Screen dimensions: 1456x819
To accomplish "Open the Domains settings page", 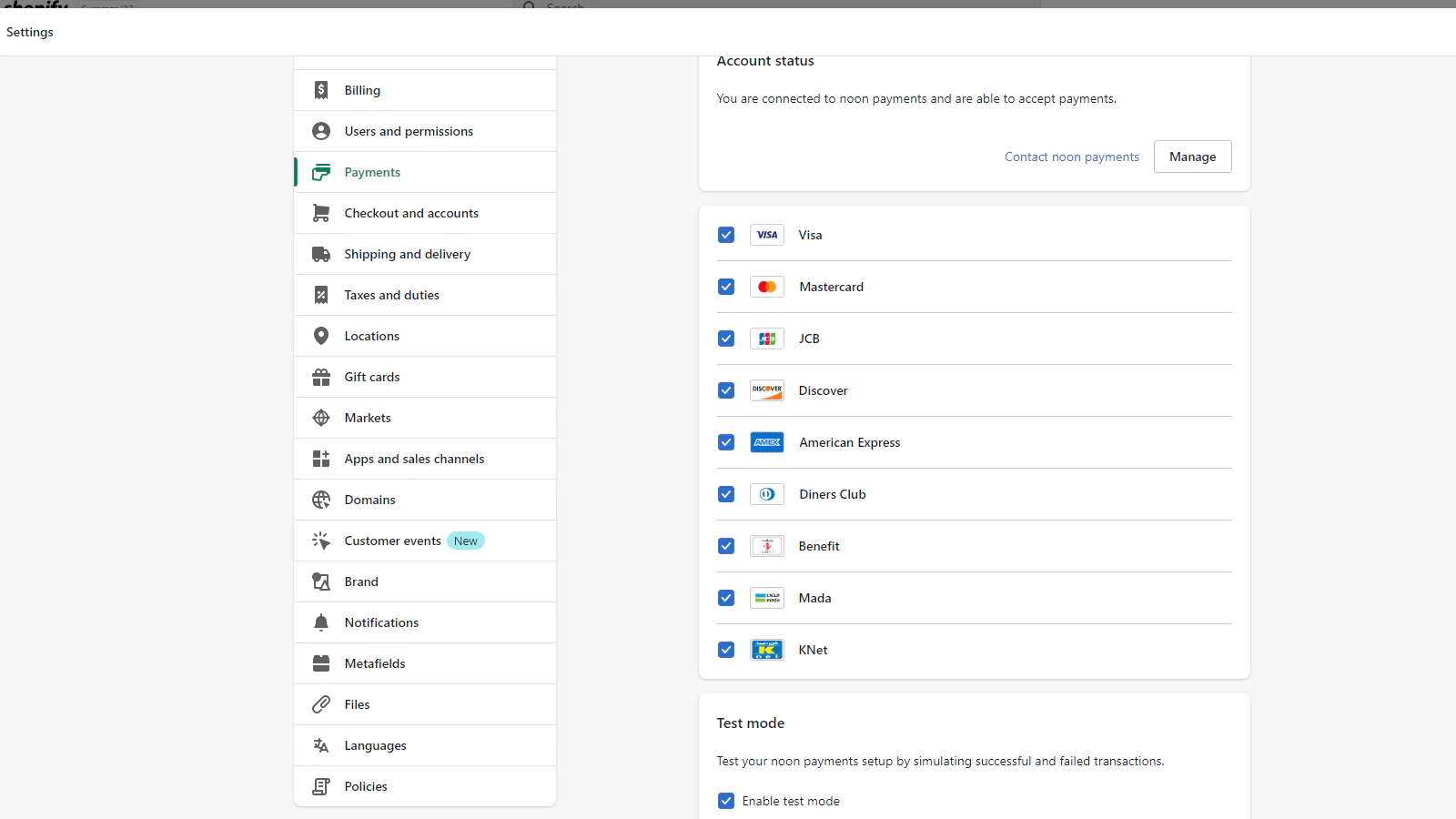I will point(369,500).
